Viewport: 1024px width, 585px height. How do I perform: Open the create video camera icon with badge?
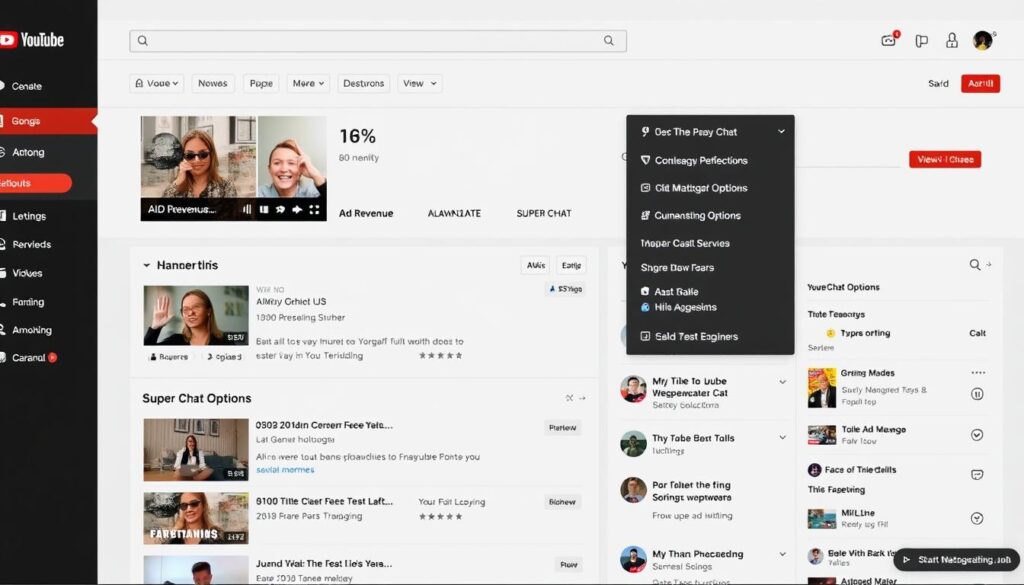pyautogui.click(x=889, y=40)
